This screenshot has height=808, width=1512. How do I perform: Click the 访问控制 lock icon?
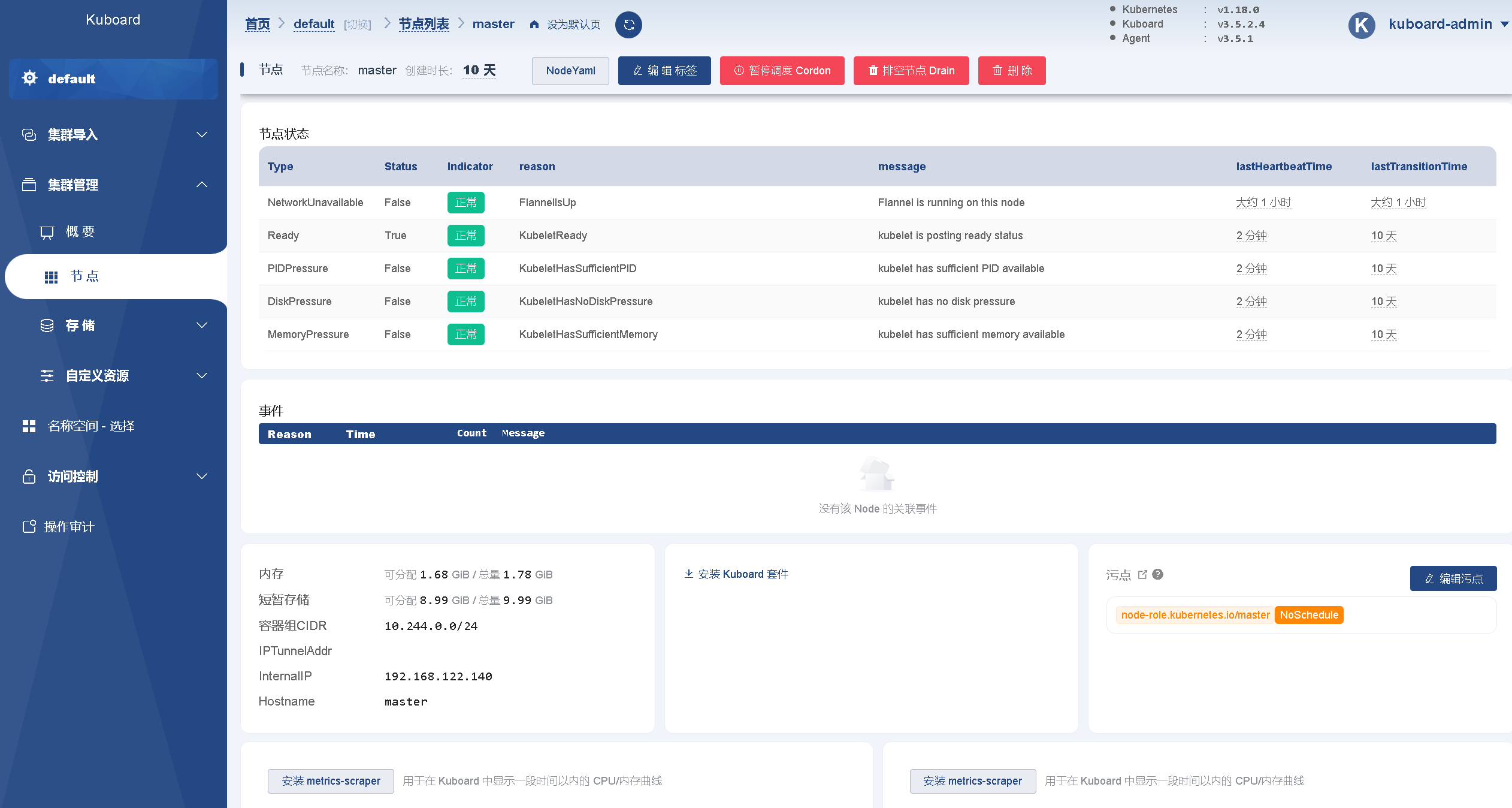(29, 477)
